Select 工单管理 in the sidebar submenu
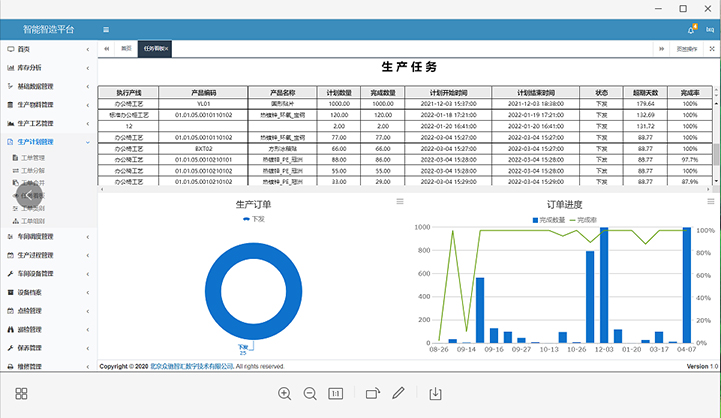 pyautogui.click(x=33, y=158)
